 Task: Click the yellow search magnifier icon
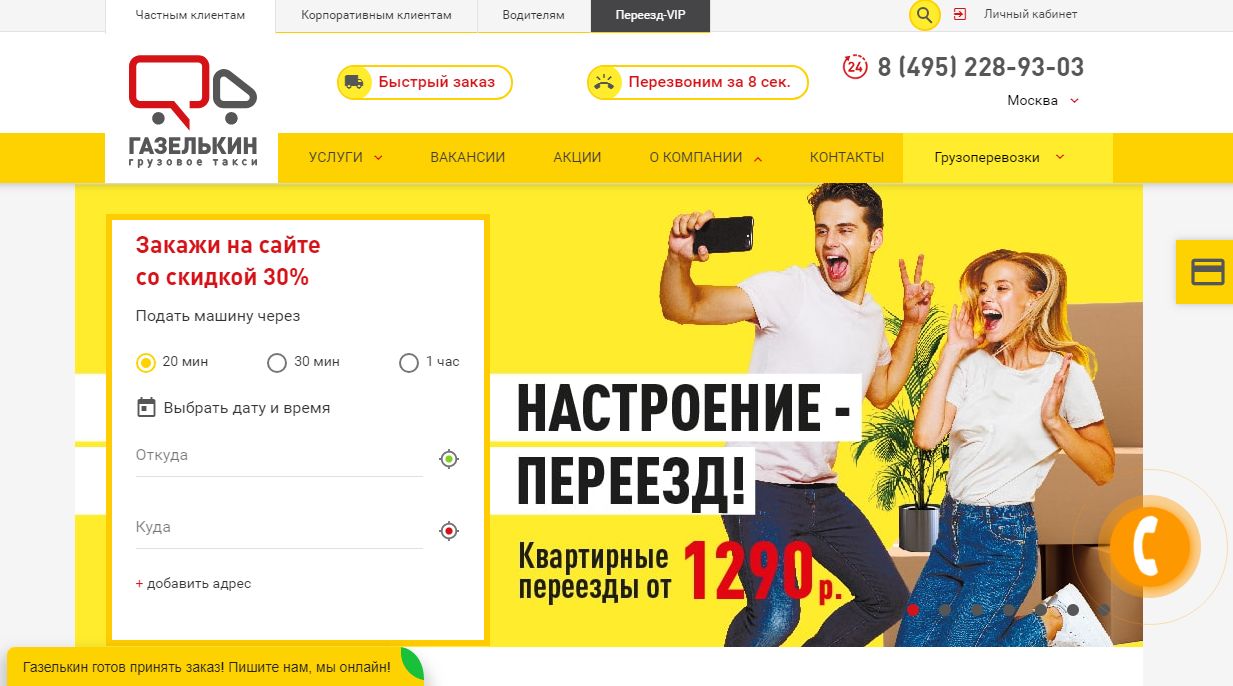click(924, 15)
